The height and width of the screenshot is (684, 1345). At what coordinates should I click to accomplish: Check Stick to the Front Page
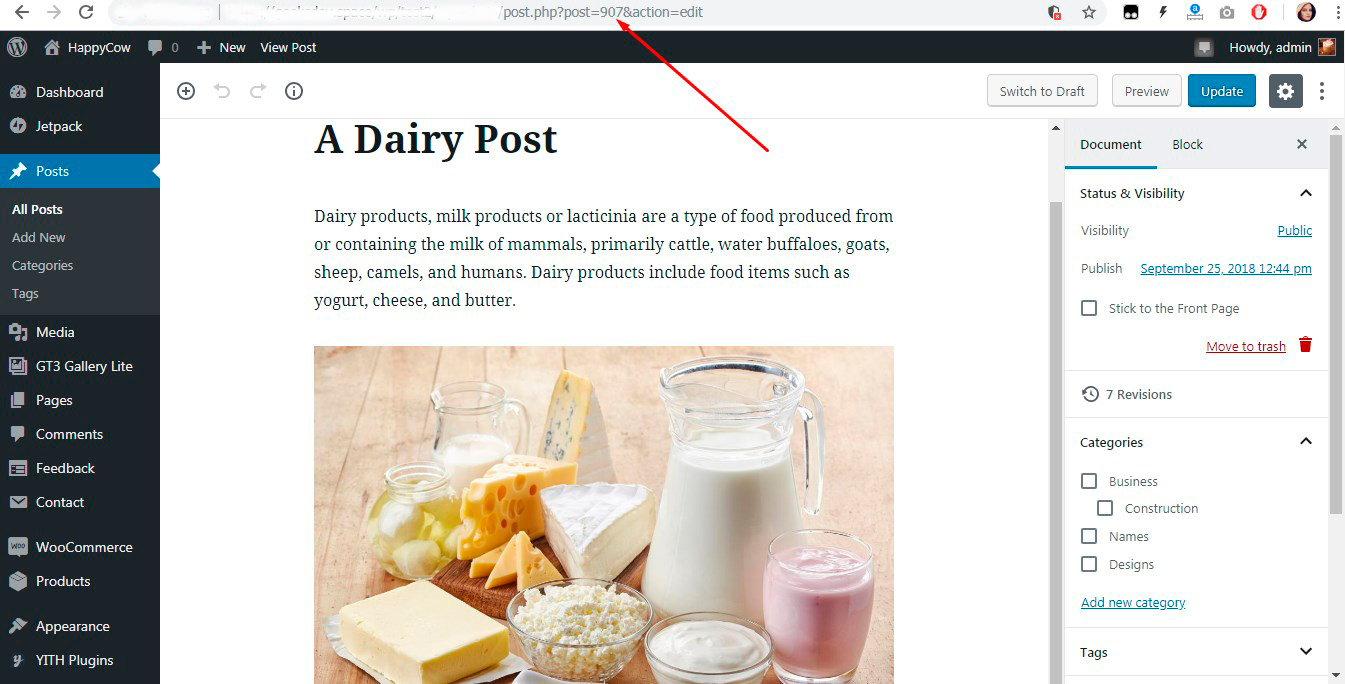coord(1089,308)
